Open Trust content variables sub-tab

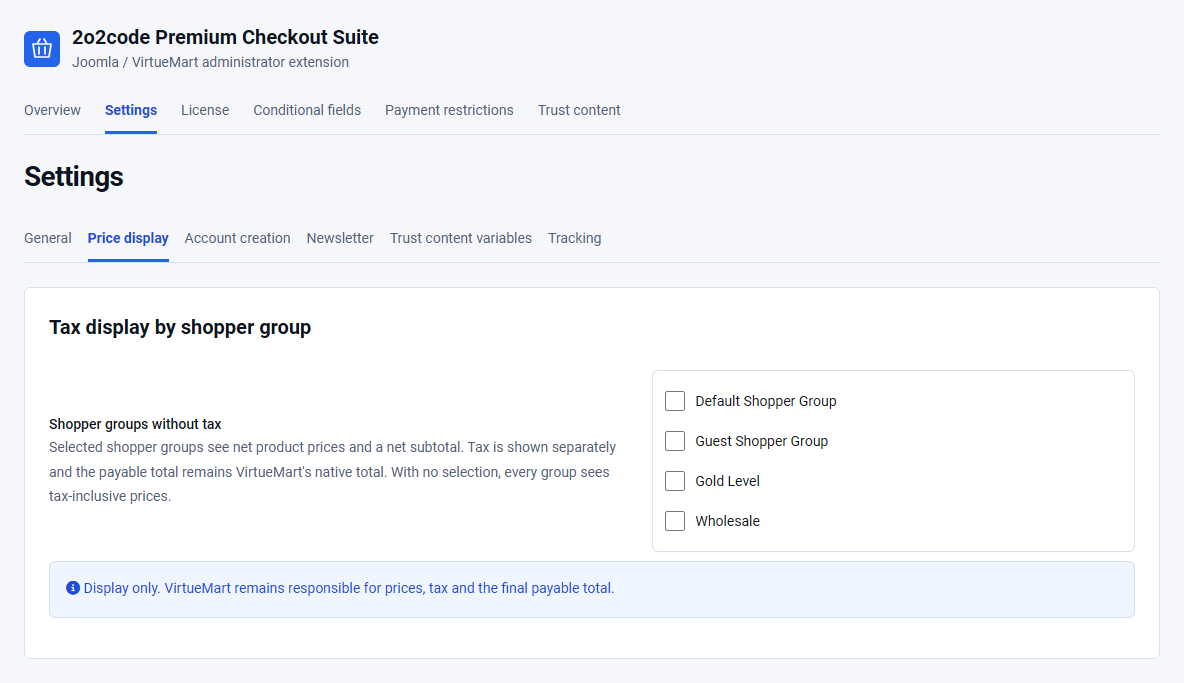pyautogui.click(x=461, y=238)
